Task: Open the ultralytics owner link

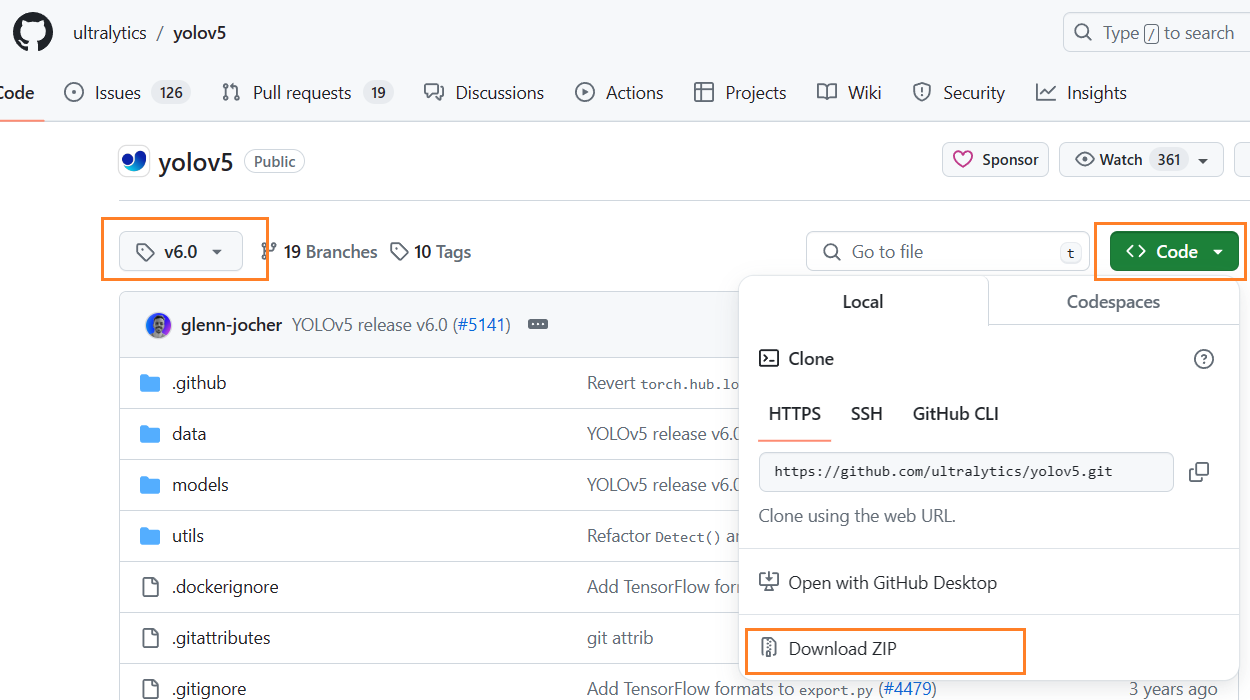Action: 110,33
